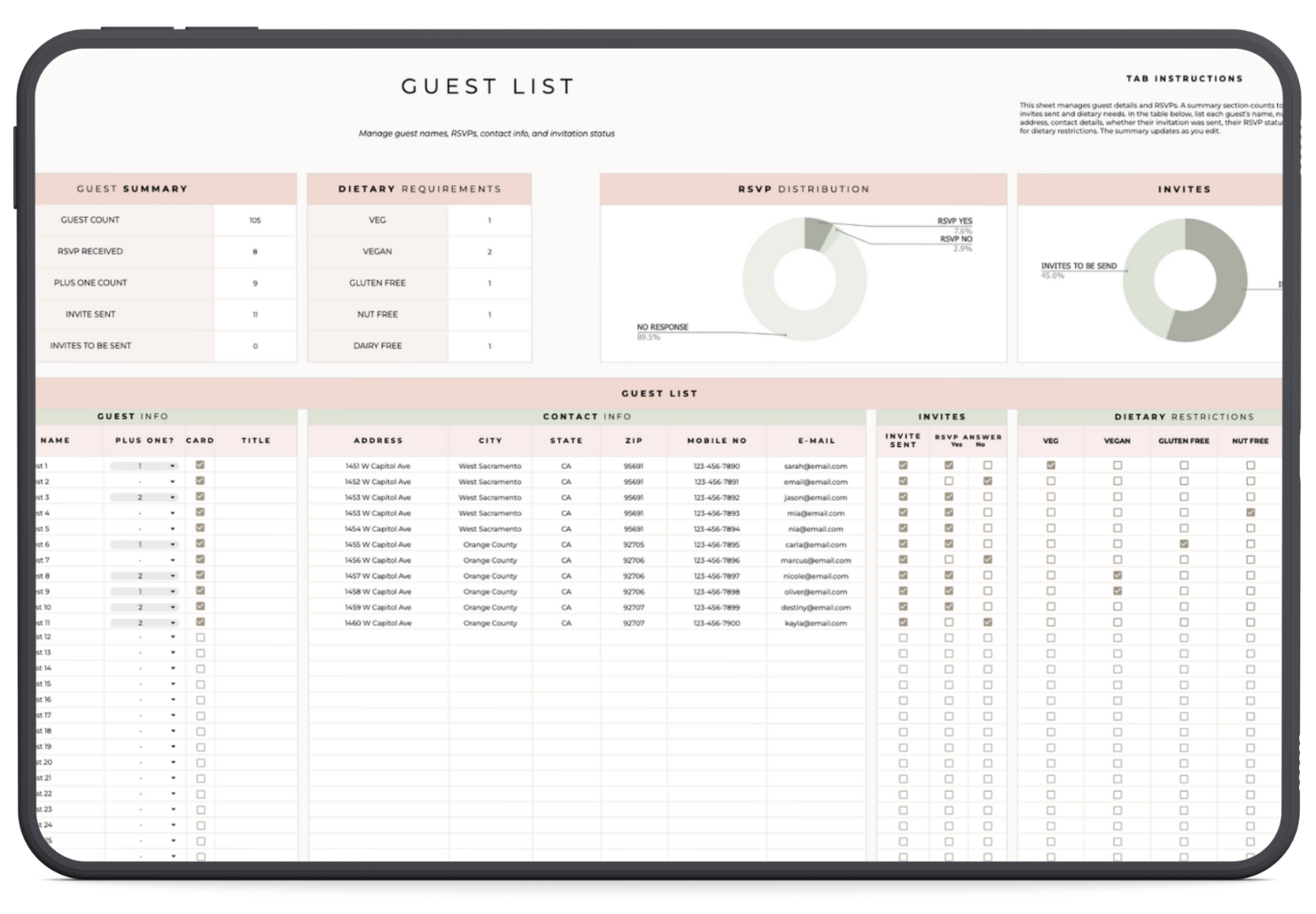Screen dimensions: 1316x914
Task: Select the Guest Count value cell
Action: 254,219
